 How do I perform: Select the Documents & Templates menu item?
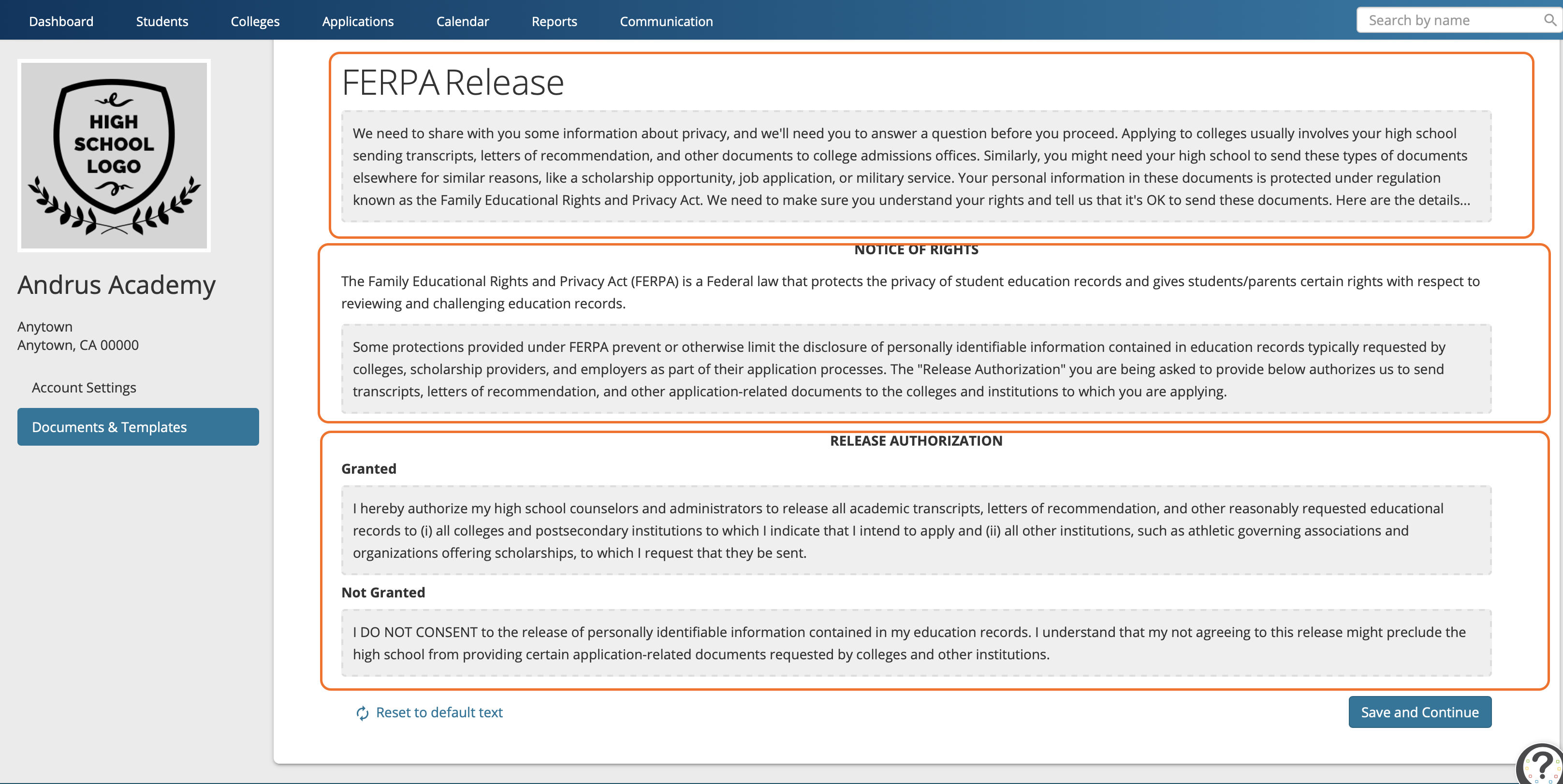click(138, 426)
